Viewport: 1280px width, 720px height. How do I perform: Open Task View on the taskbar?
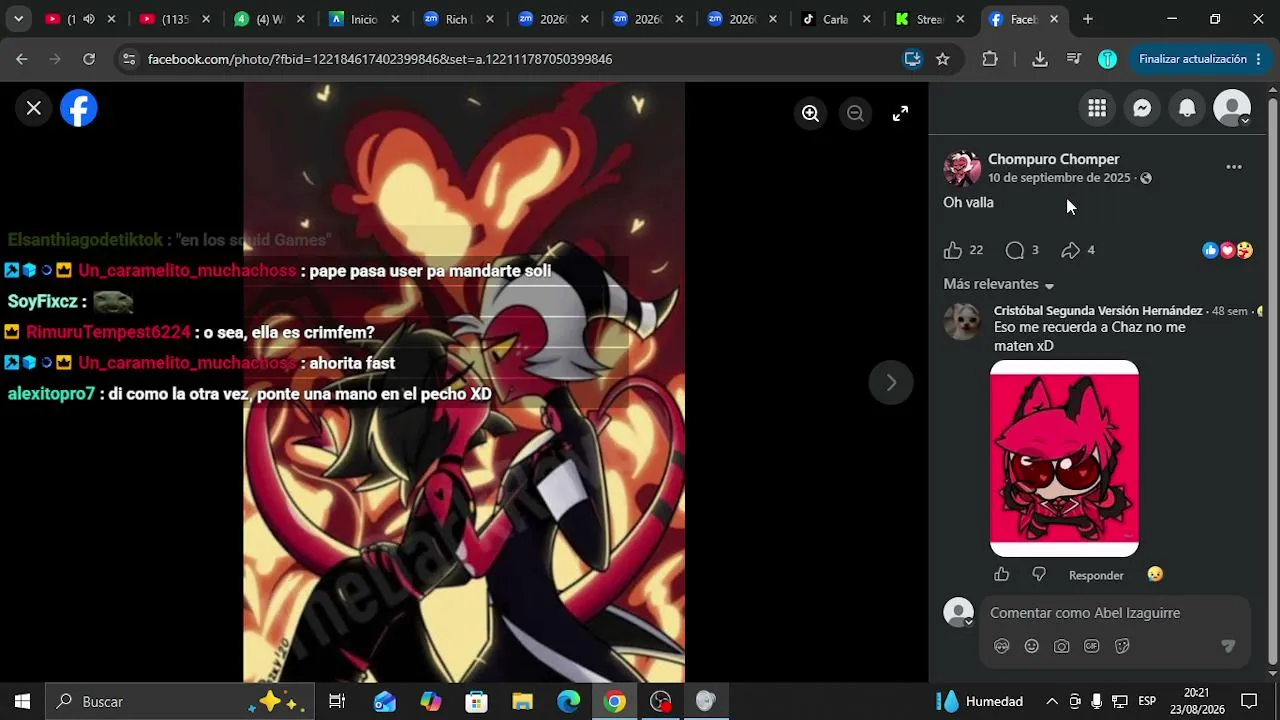[337, 702]
